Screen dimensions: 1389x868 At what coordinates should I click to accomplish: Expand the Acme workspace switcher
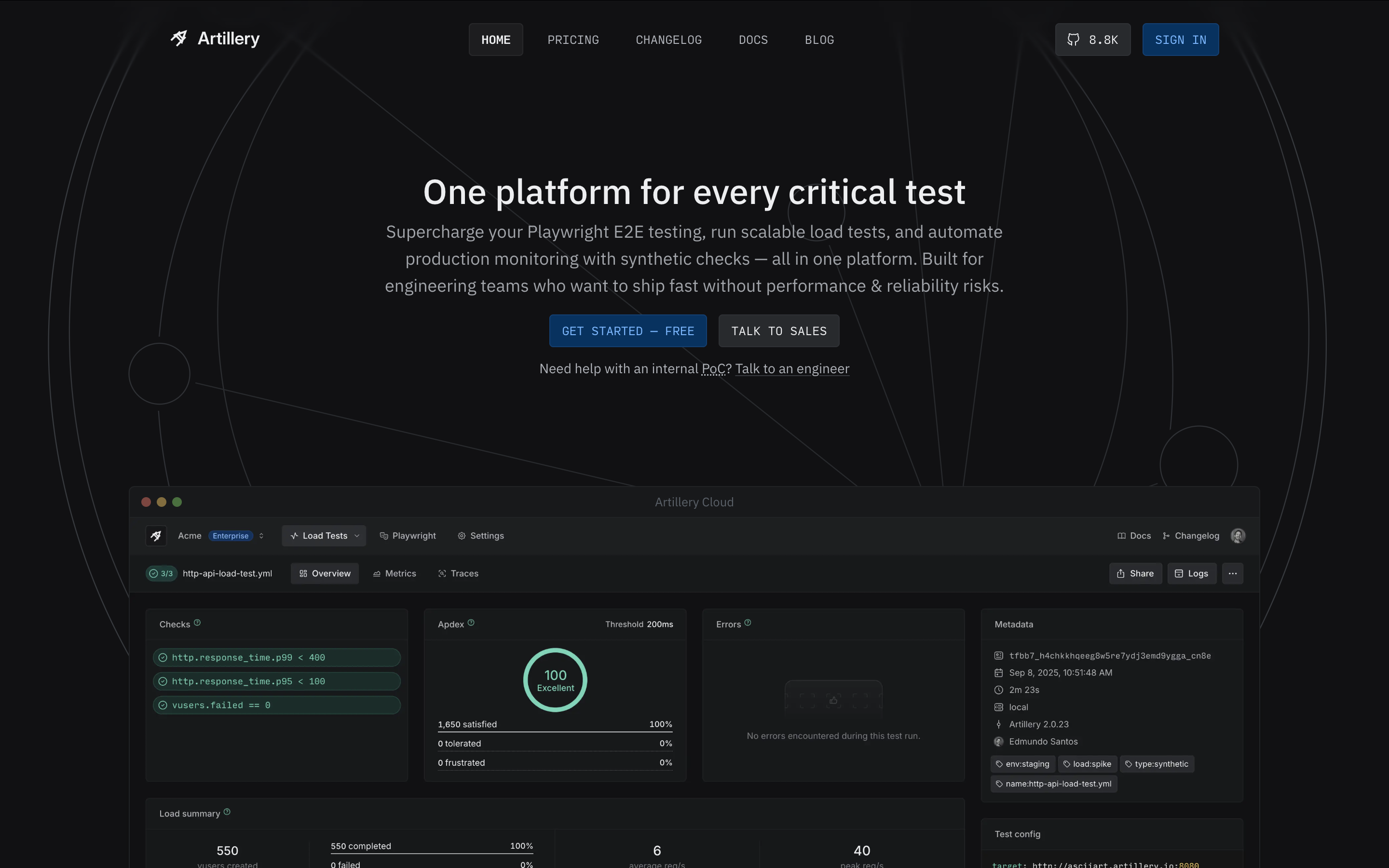click(x=261, y=536)
